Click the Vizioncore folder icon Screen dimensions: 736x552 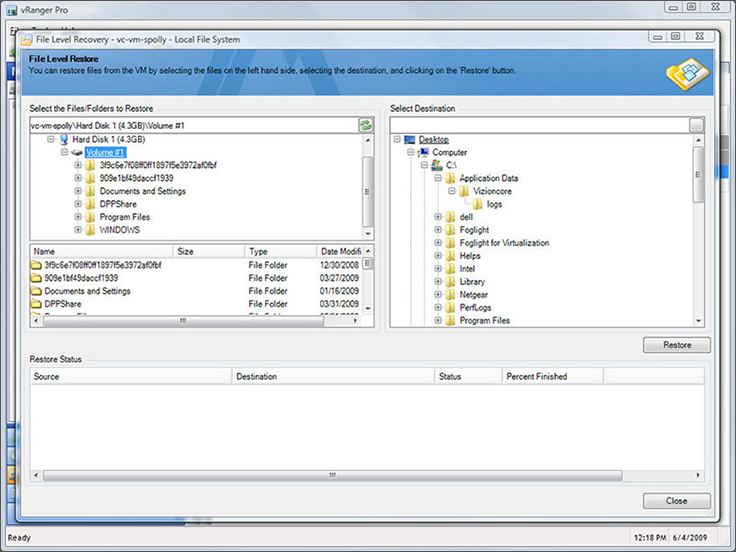[464, 191]
